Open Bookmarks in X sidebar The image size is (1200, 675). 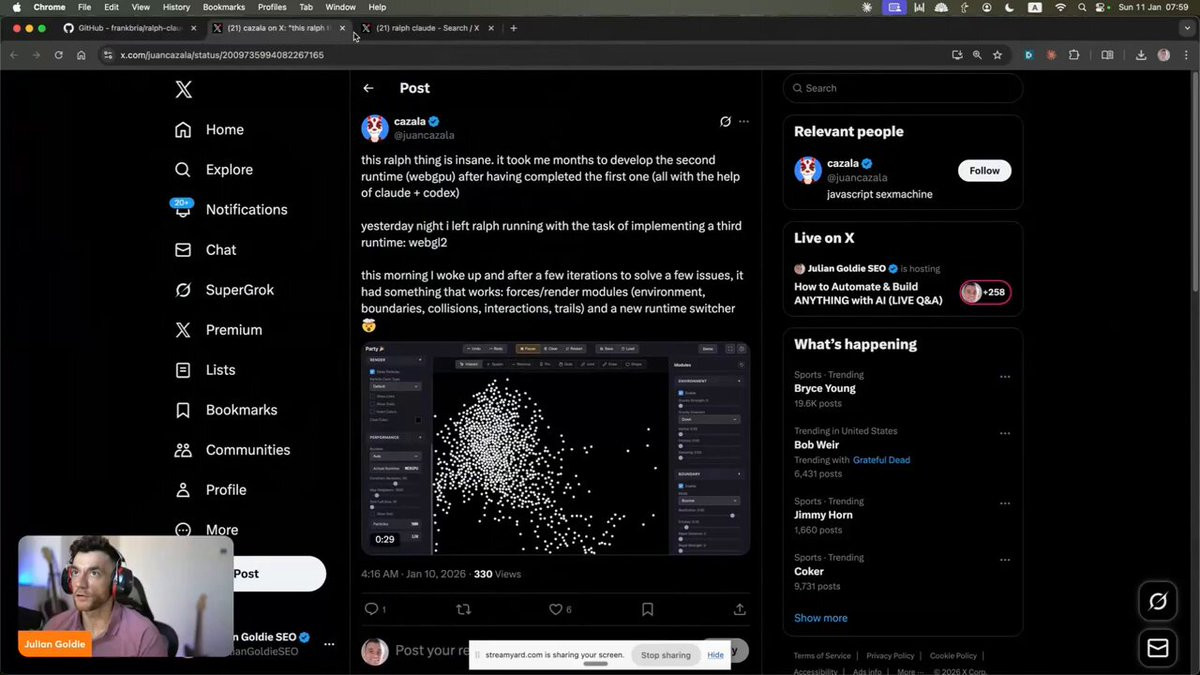(x=225, y=410)
